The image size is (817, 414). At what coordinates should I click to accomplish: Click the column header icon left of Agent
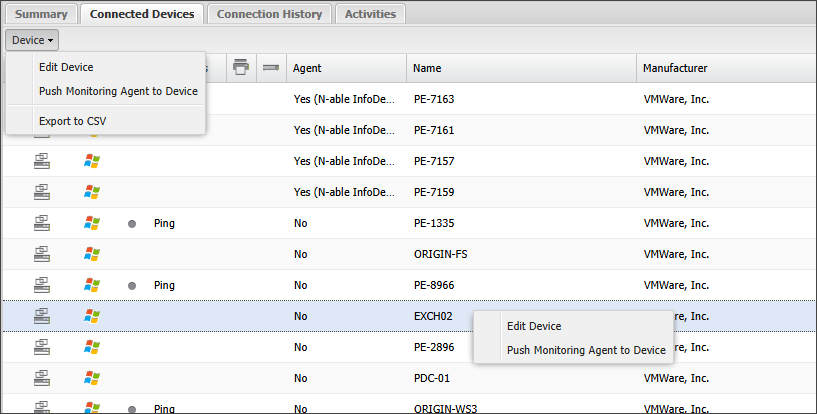coord(269,67)
